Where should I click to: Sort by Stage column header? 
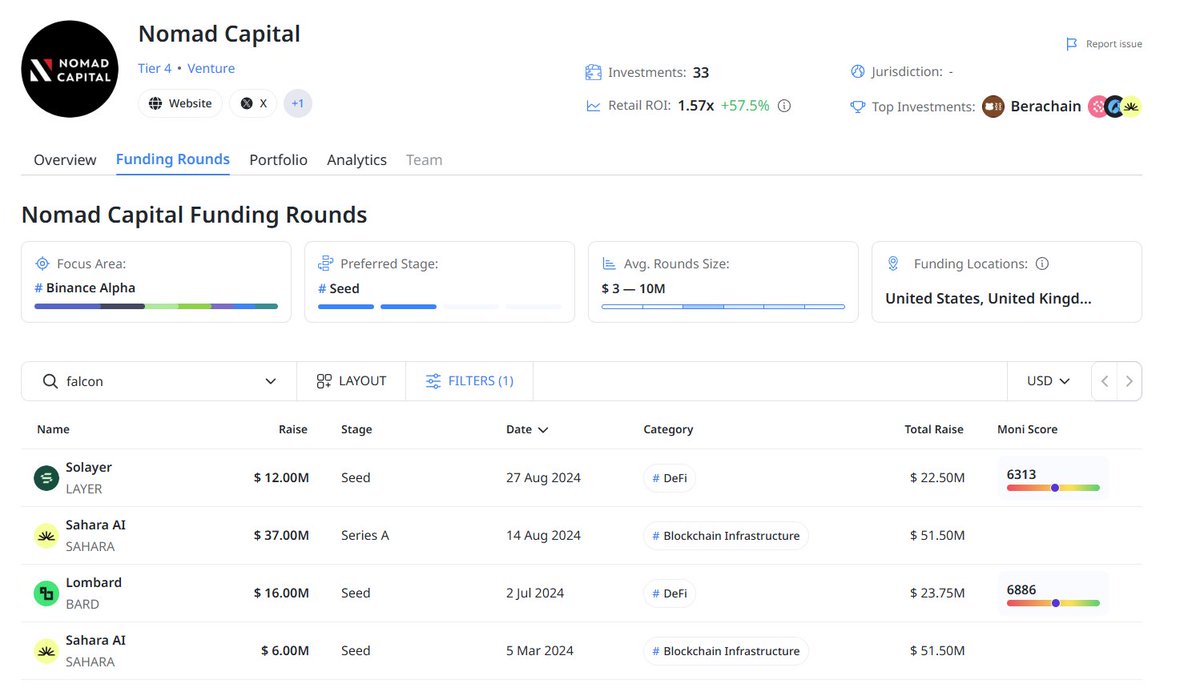pyautogui.click(x=356, y=429)
